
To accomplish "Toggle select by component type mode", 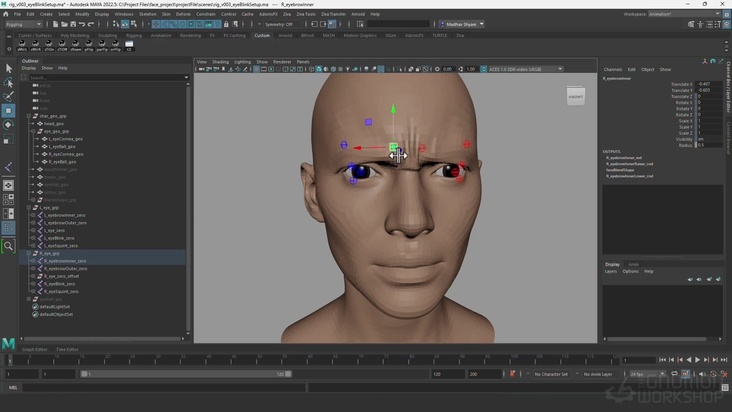I will pos(134,24).
